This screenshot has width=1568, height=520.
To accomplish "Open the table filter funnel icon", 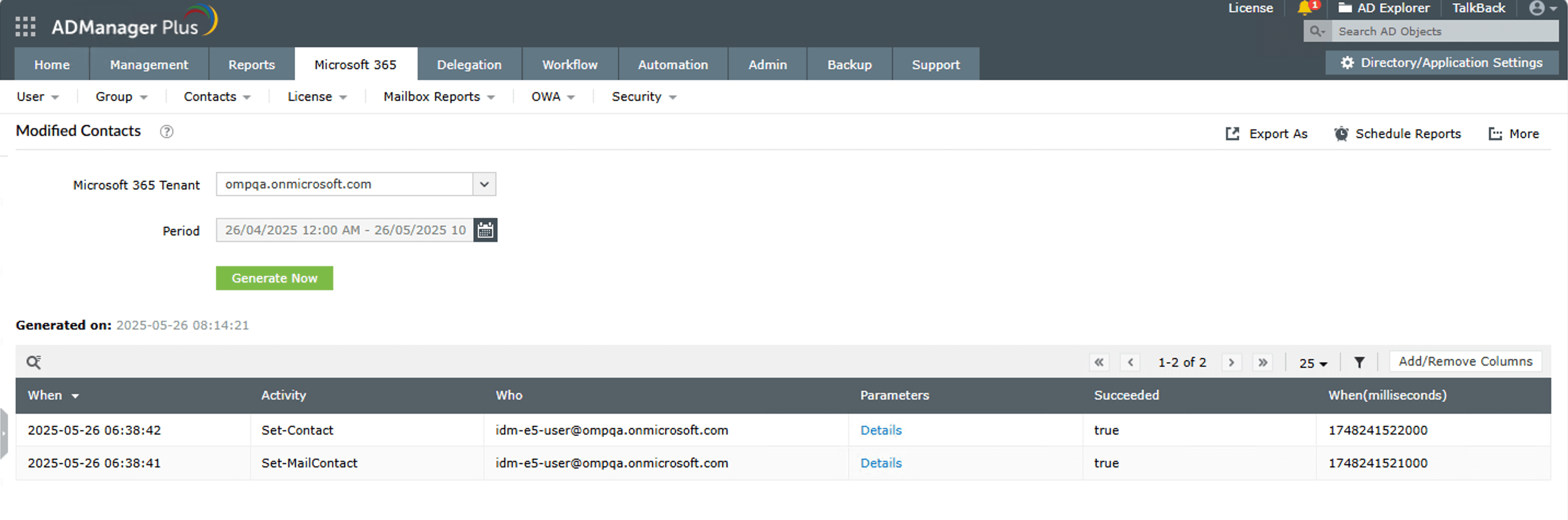I will point(1359,362).
